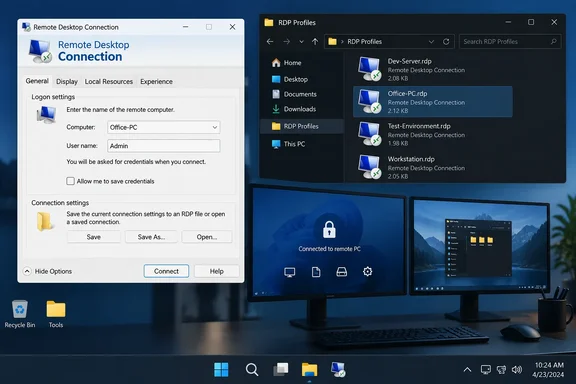Click the Open... button under Connection settings
The width and height of the screenshot is (576, 384).
[x=207, y=237]
